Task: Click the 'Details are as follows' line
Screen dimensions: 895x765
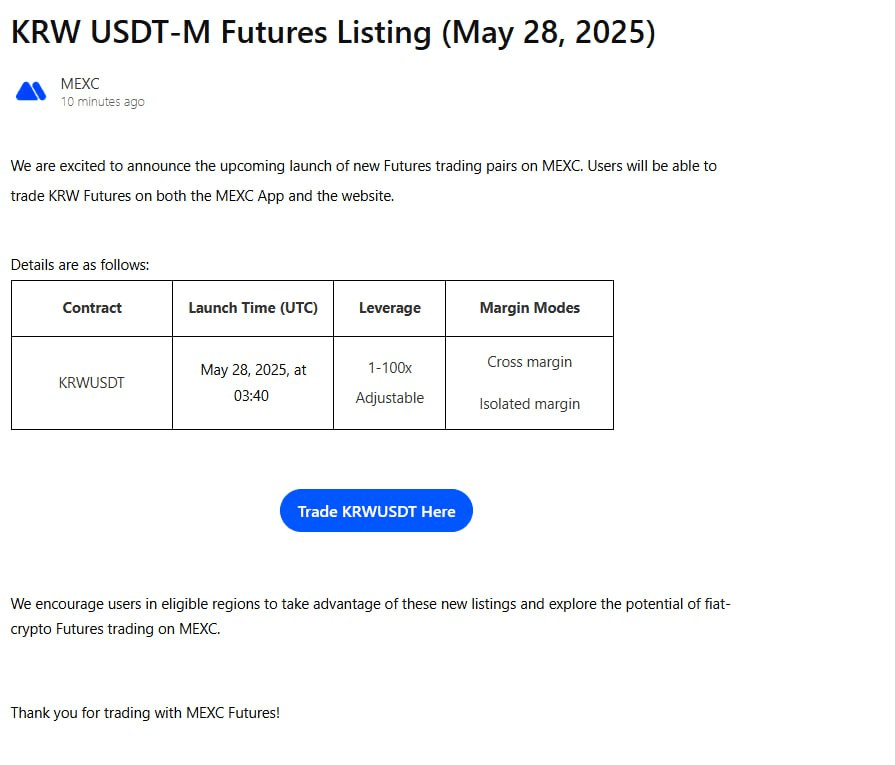Action: pyautogui.click(x=80, y=265)
